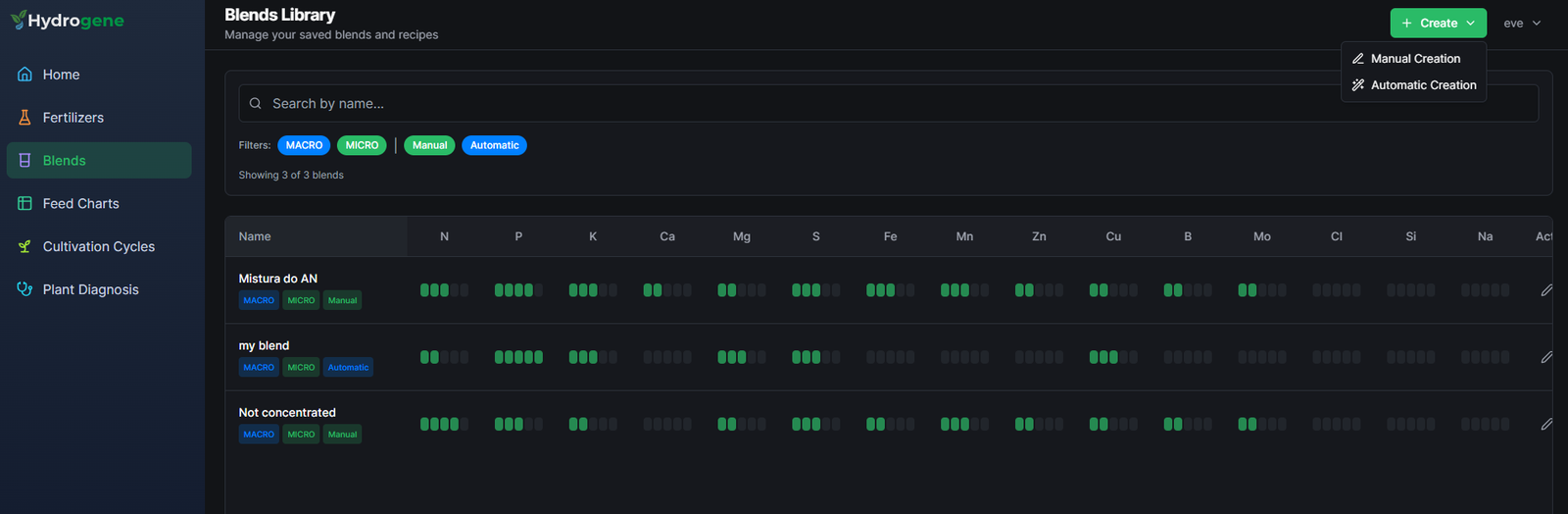Click the Plant Diagnosis stethoscope icon
The image size is (1568, 514).
[24, 289]
